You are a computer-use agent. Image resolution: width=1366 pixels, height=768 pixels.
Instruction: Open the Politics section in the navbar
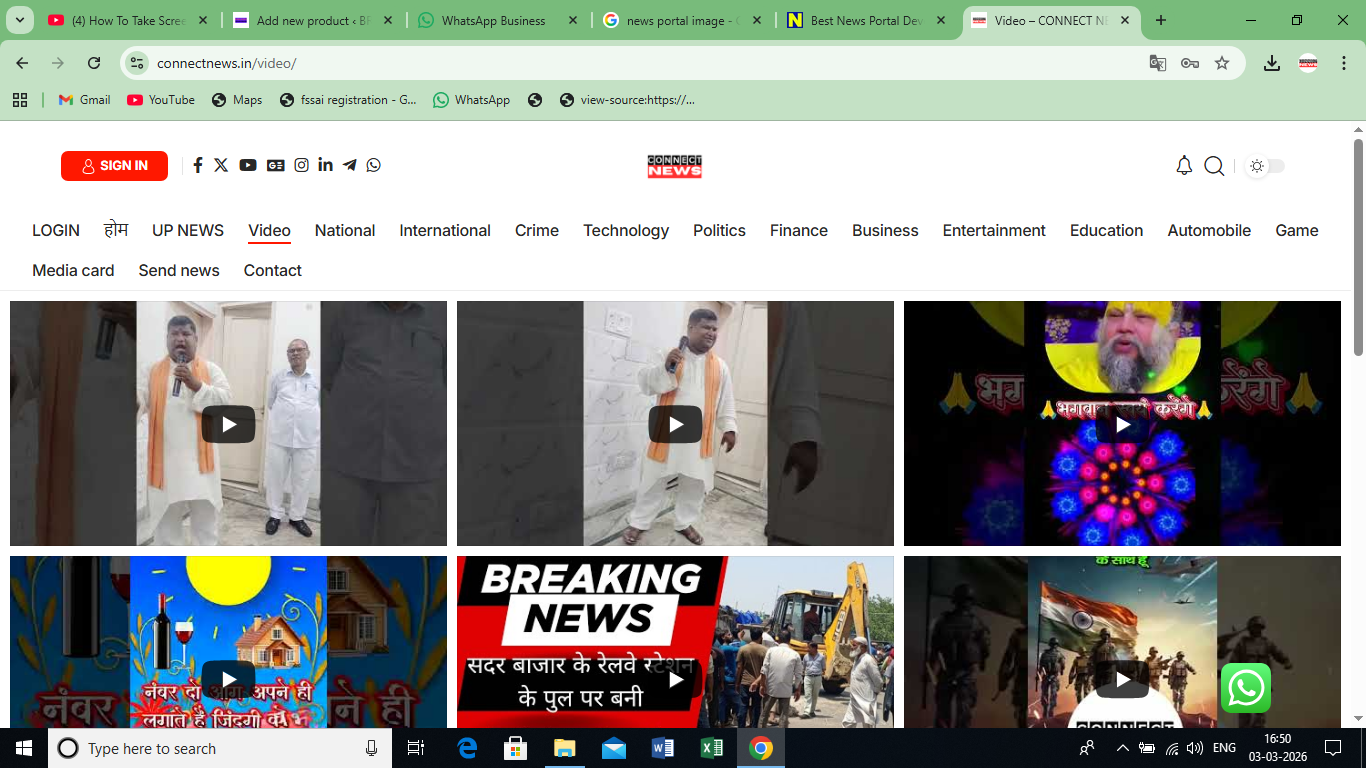(x=719, y=230)
